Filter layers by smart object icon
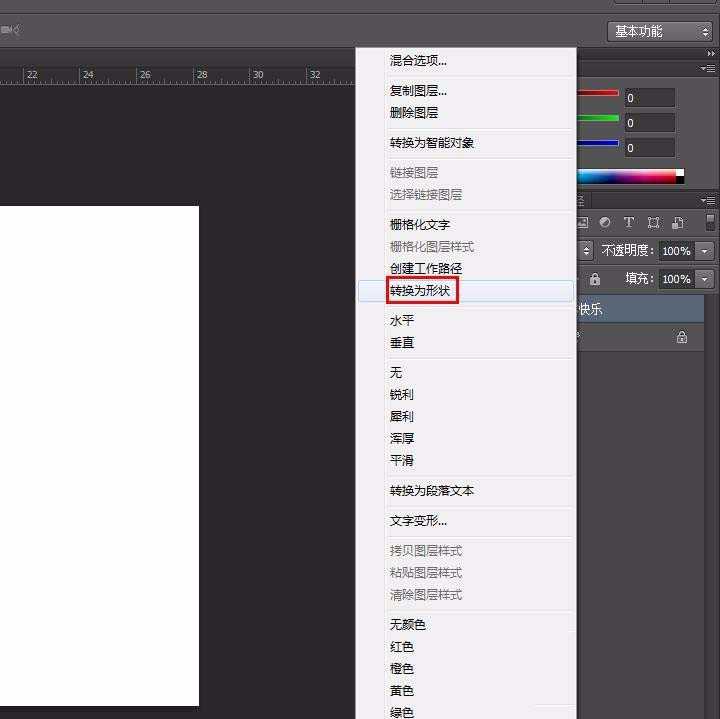This screenshot has width=720, height=719. point(678,222)
